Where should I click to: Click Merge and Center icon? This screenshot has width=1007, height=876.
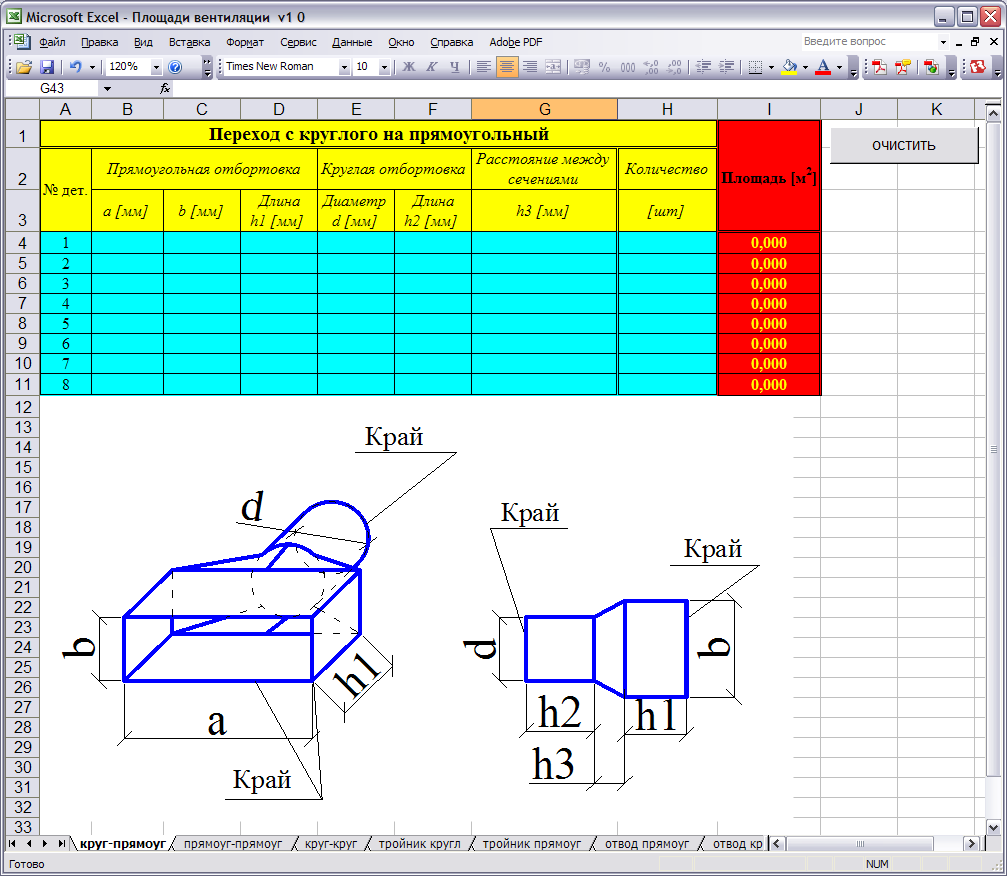click(x=553, y=67)
